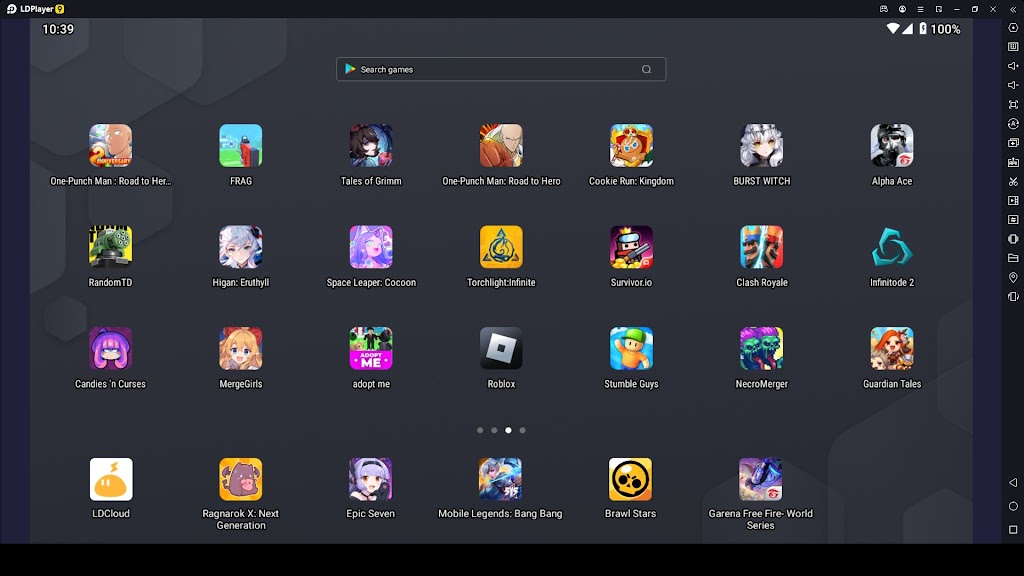Collapse the right sidebar with double chevron
The image size is (1024, 576).
(1013, 9)
